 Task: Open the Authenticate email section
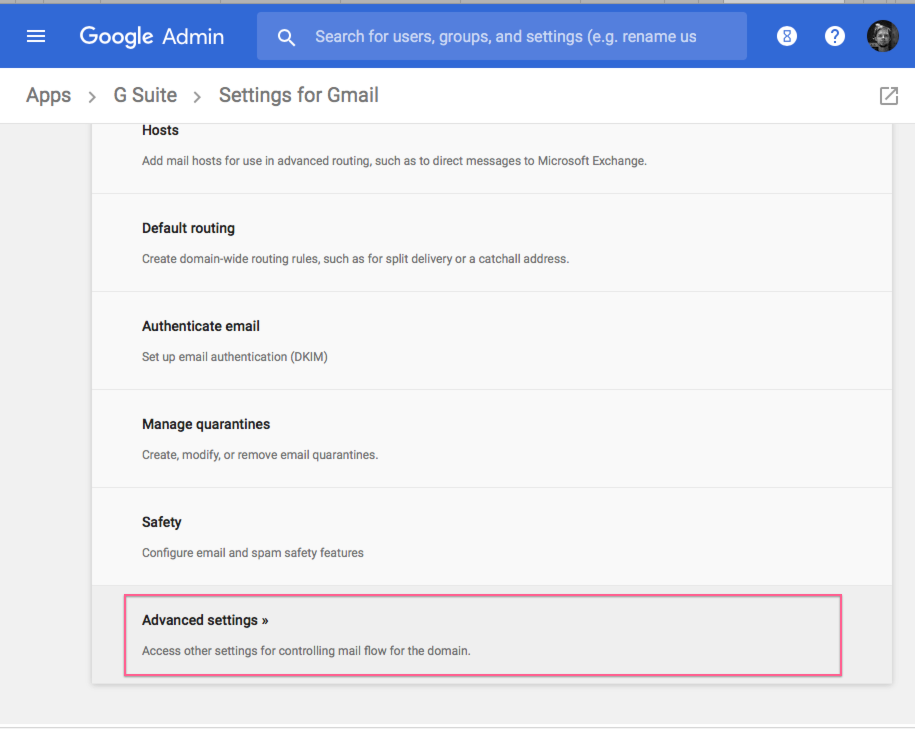(491, 341)
